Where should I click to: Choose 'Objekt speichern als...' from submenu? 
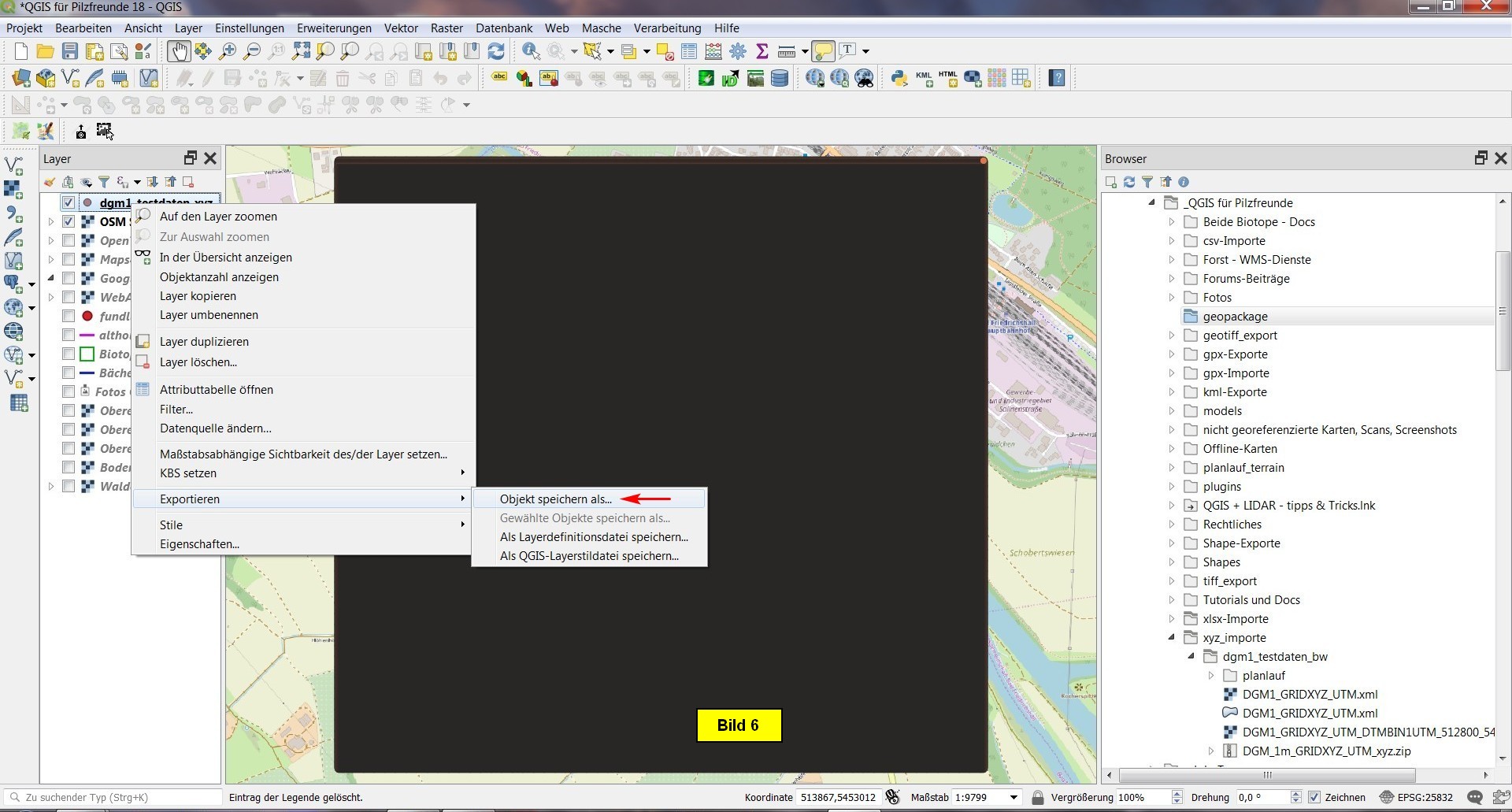[x=555, y=499]
